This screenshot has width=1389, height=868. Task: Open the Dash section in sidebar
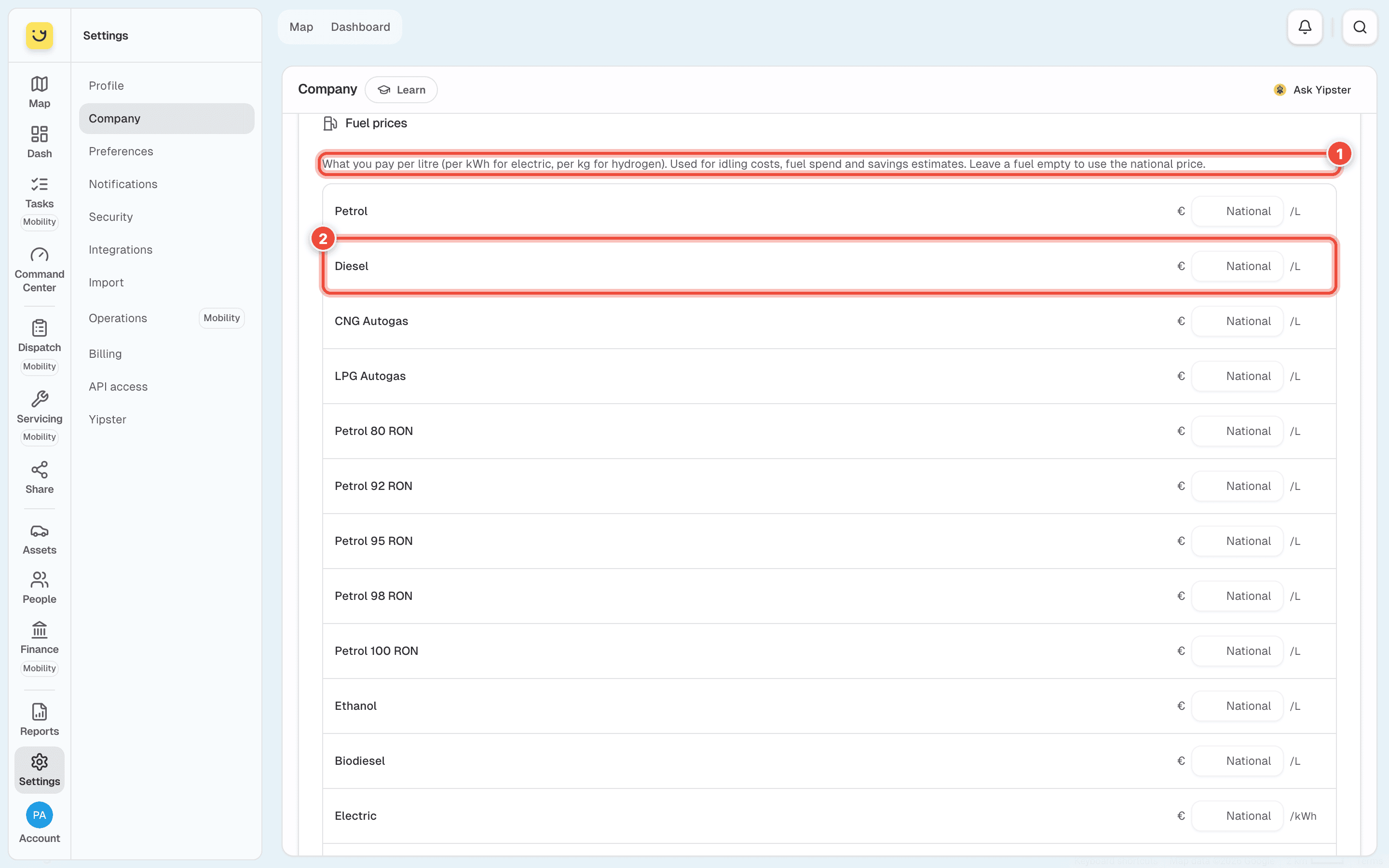(39, 142)
